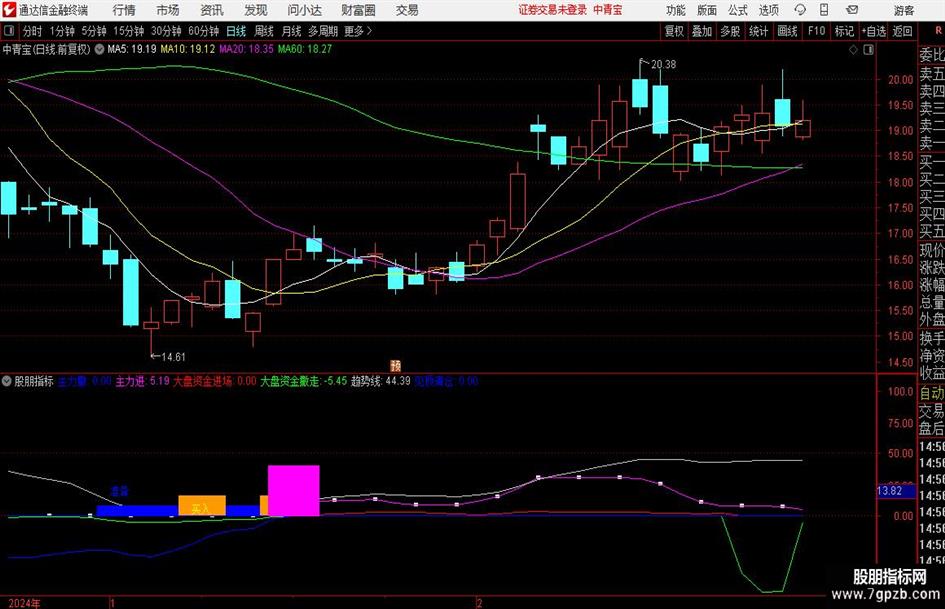The image size is (945, 609).
Task: Toggle the right panel layout icon
Action: (x=868, y=50)
